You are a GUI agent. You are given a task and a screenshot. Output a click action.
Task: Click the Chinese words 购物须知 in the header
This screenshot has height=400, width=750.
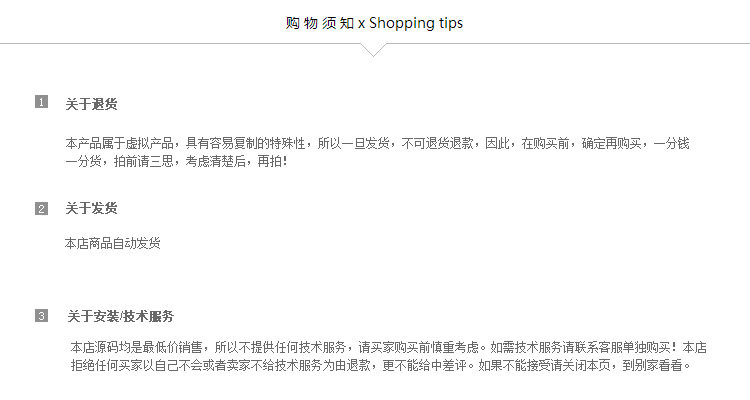pyautogui.click(x=320, y=23)
